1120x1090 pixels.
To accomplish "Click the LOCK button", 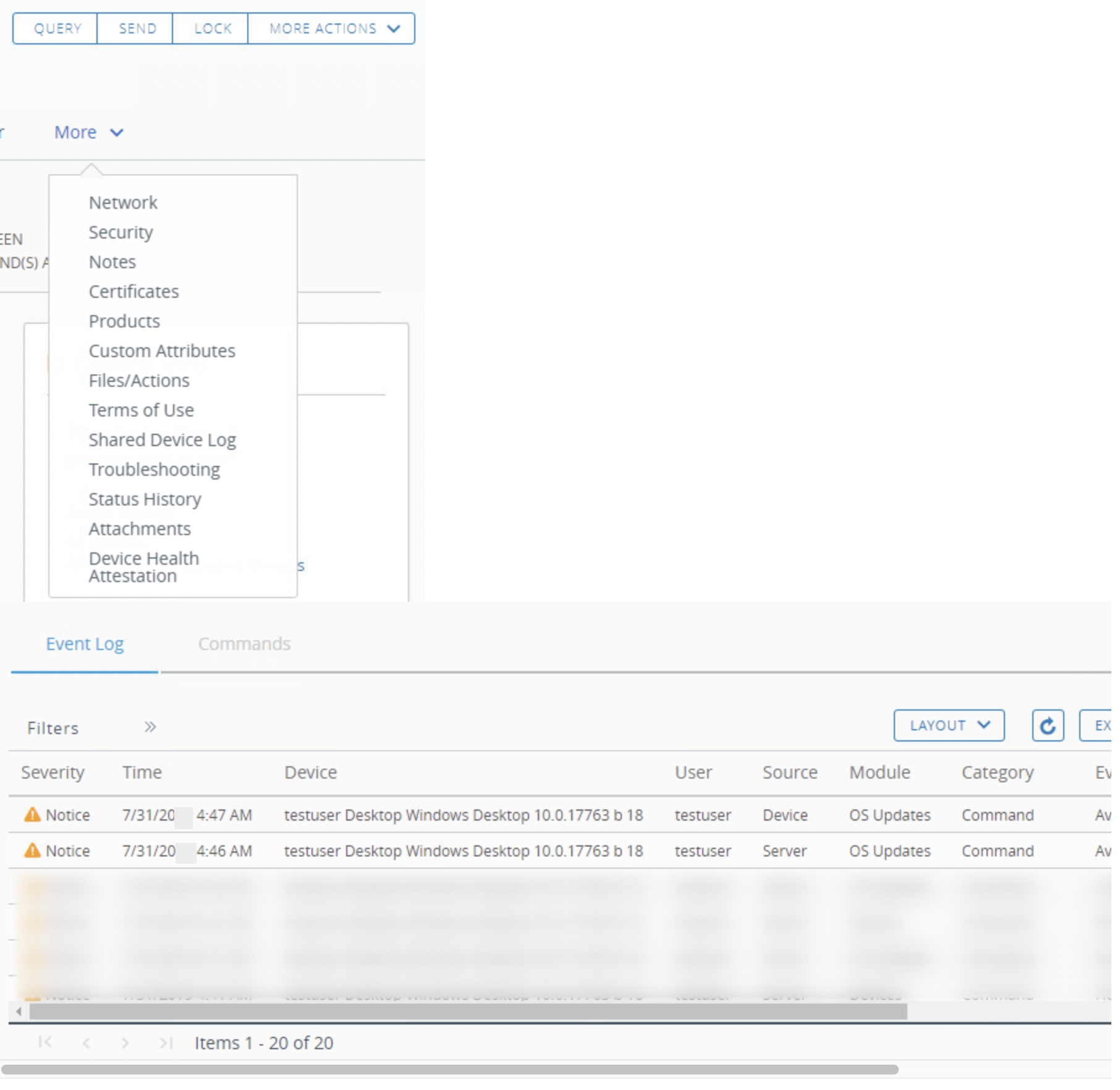I will click(211, 28).
